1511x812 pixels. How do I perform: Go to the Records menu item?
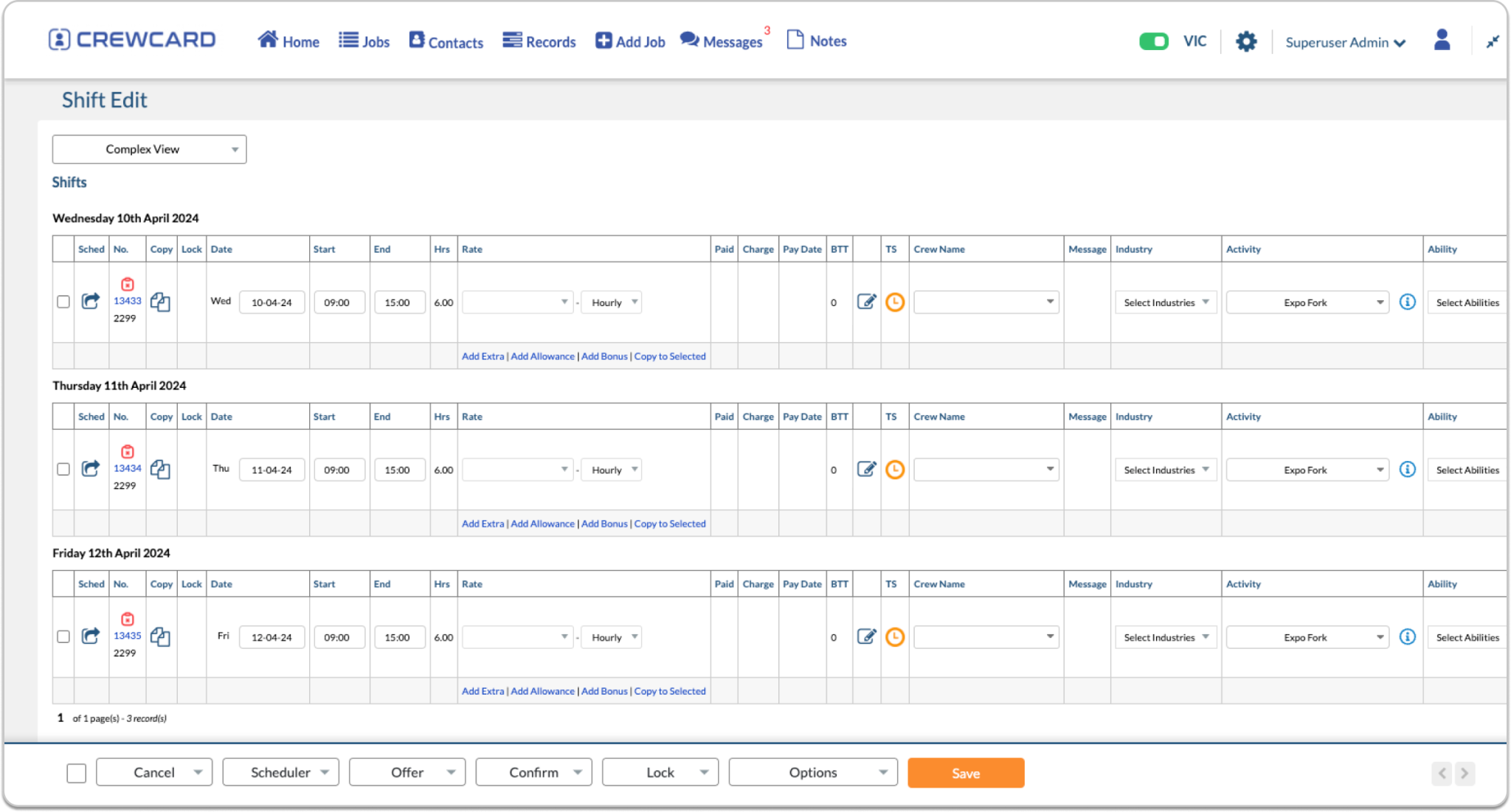coord(539,41)
